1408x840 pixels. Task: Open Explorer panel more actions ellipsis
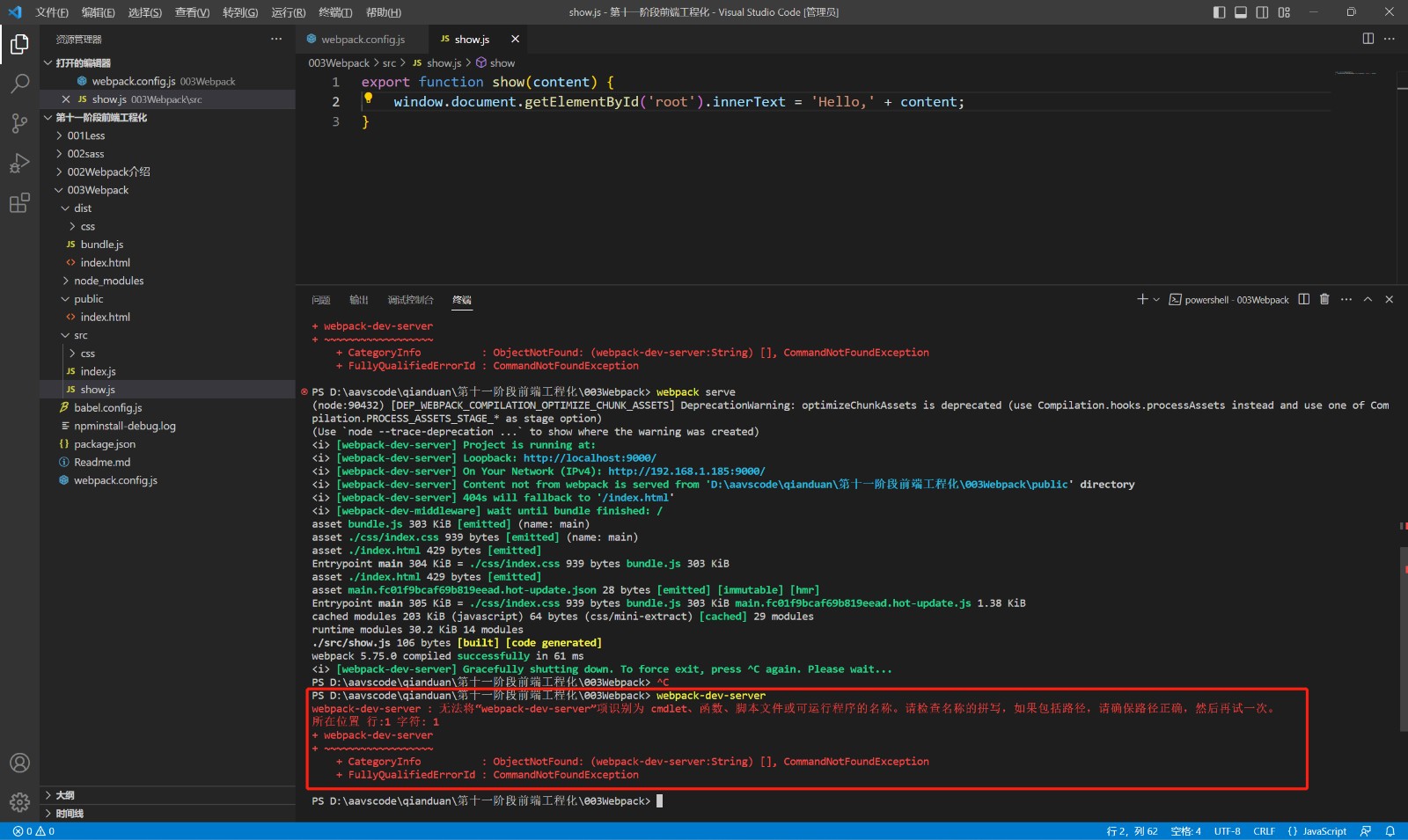(276, 39)
